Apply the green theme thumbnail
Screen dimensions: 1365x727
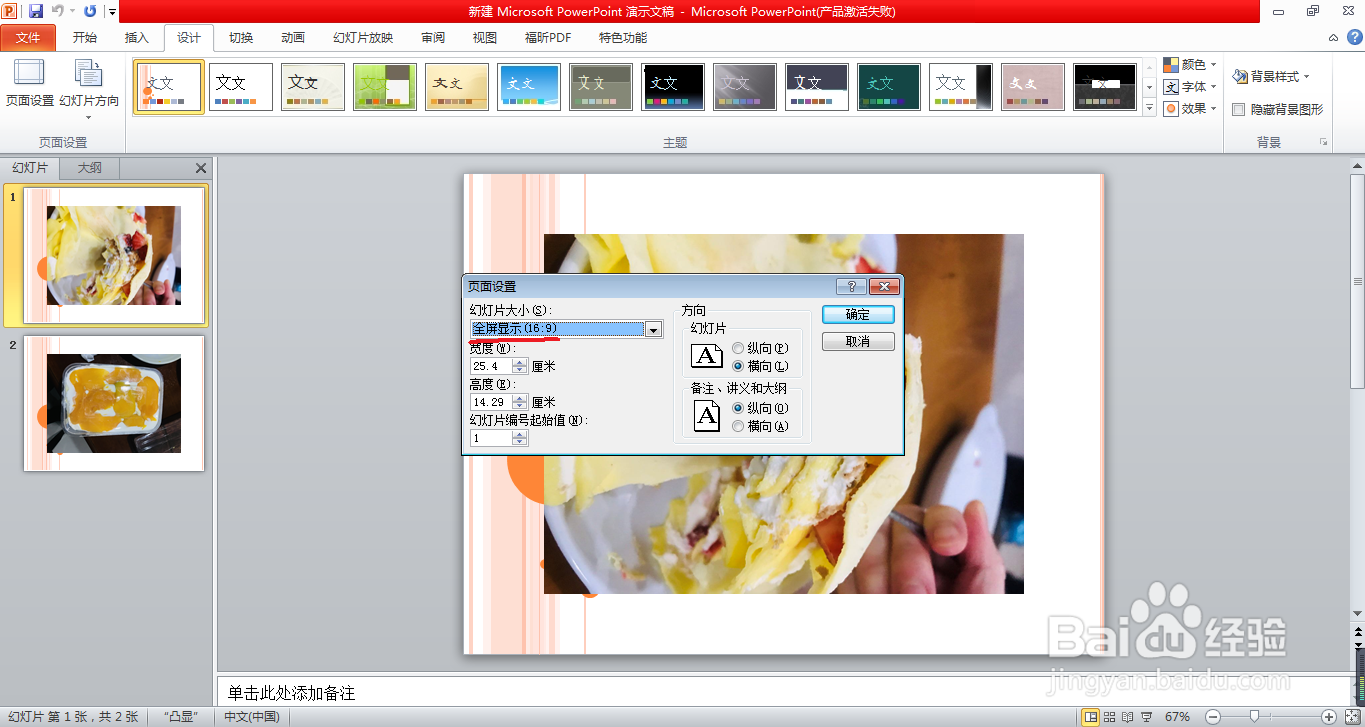tap(385, 86)
